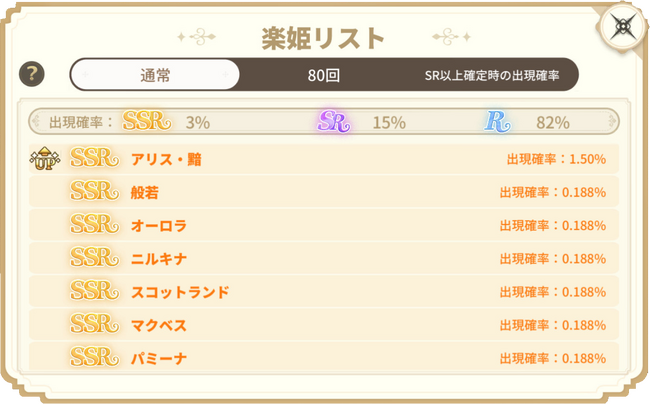Screen dimensions: 650x405
Task: Select the スコットランド character entry
Action: [180, 292]
